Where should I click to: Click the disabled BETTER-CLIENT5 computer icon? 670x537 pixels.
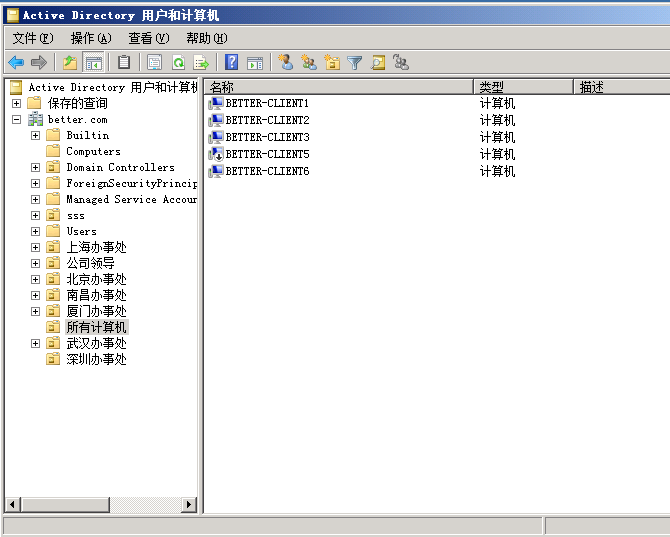pos(216,154)
